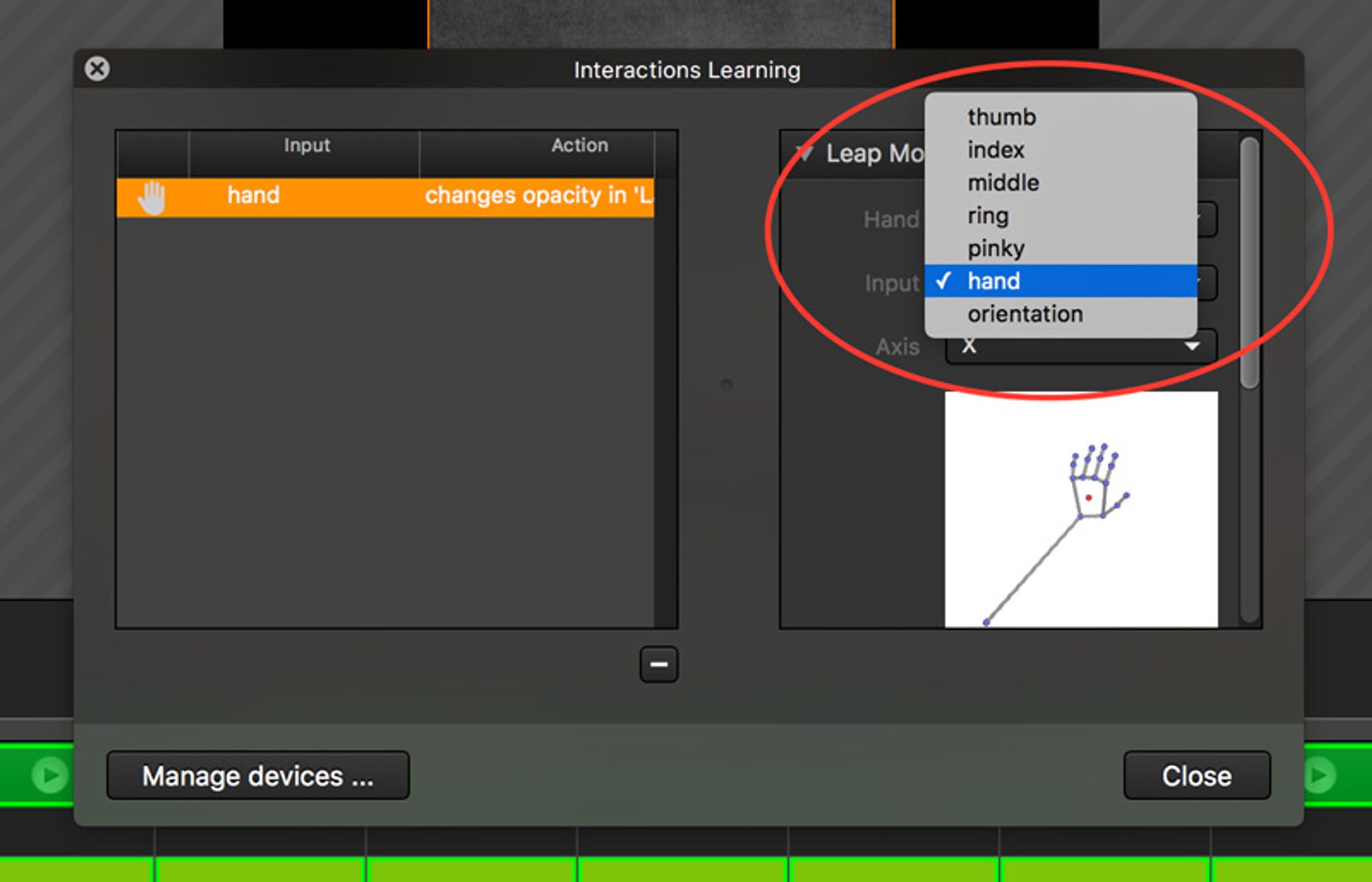Viewport: 1372px width, 882px height.
Task: Select the hand changes opacity row
Action: point(385,198)
